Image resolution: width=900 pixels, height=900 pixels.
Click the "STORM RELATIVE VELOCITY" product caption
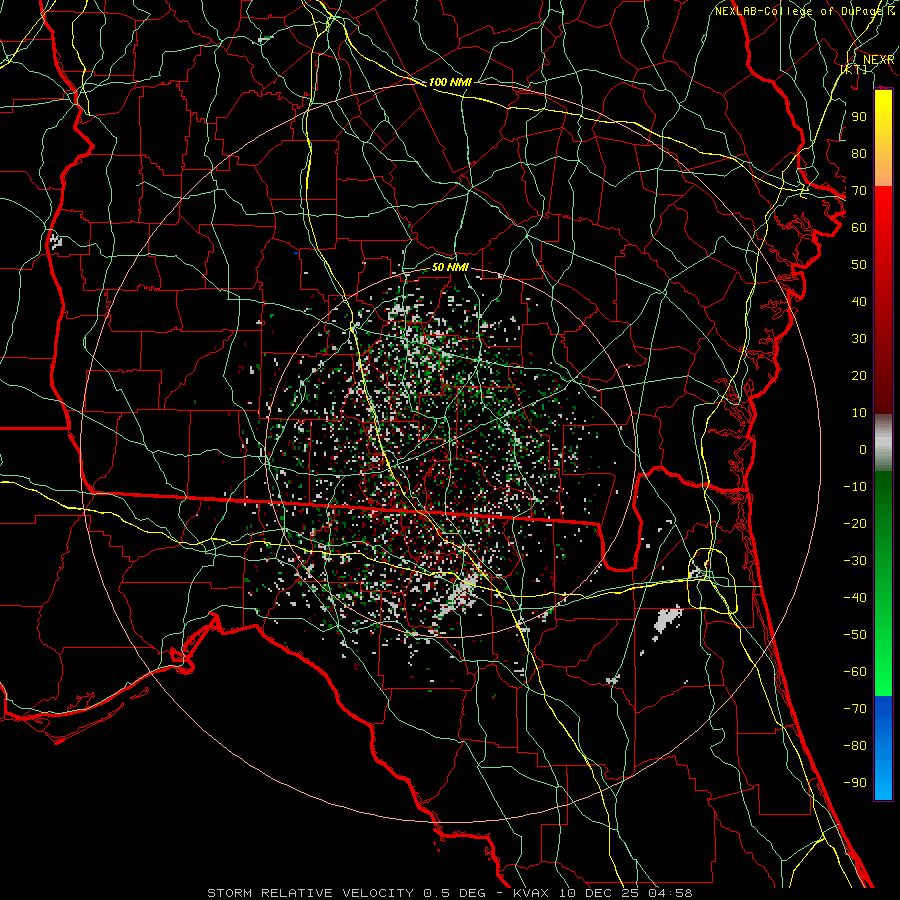pos(310,893)
